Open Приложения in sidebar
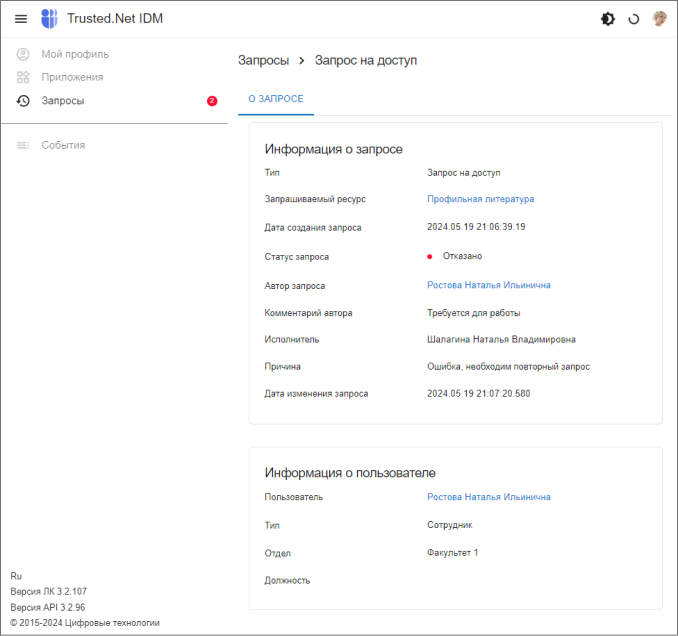678x636 pixels. [x=72, y=77]
